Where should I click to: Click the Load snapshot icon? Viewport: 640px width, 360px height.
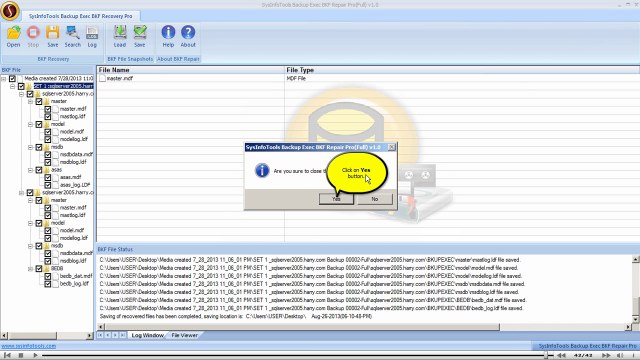(120, 33)
